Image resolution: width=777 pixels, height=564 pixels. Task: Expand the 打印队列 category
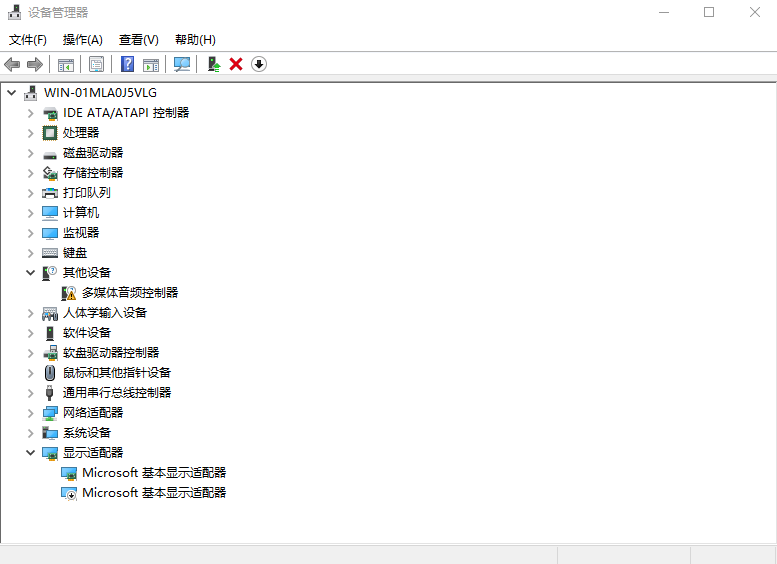(x=31, y=193)
